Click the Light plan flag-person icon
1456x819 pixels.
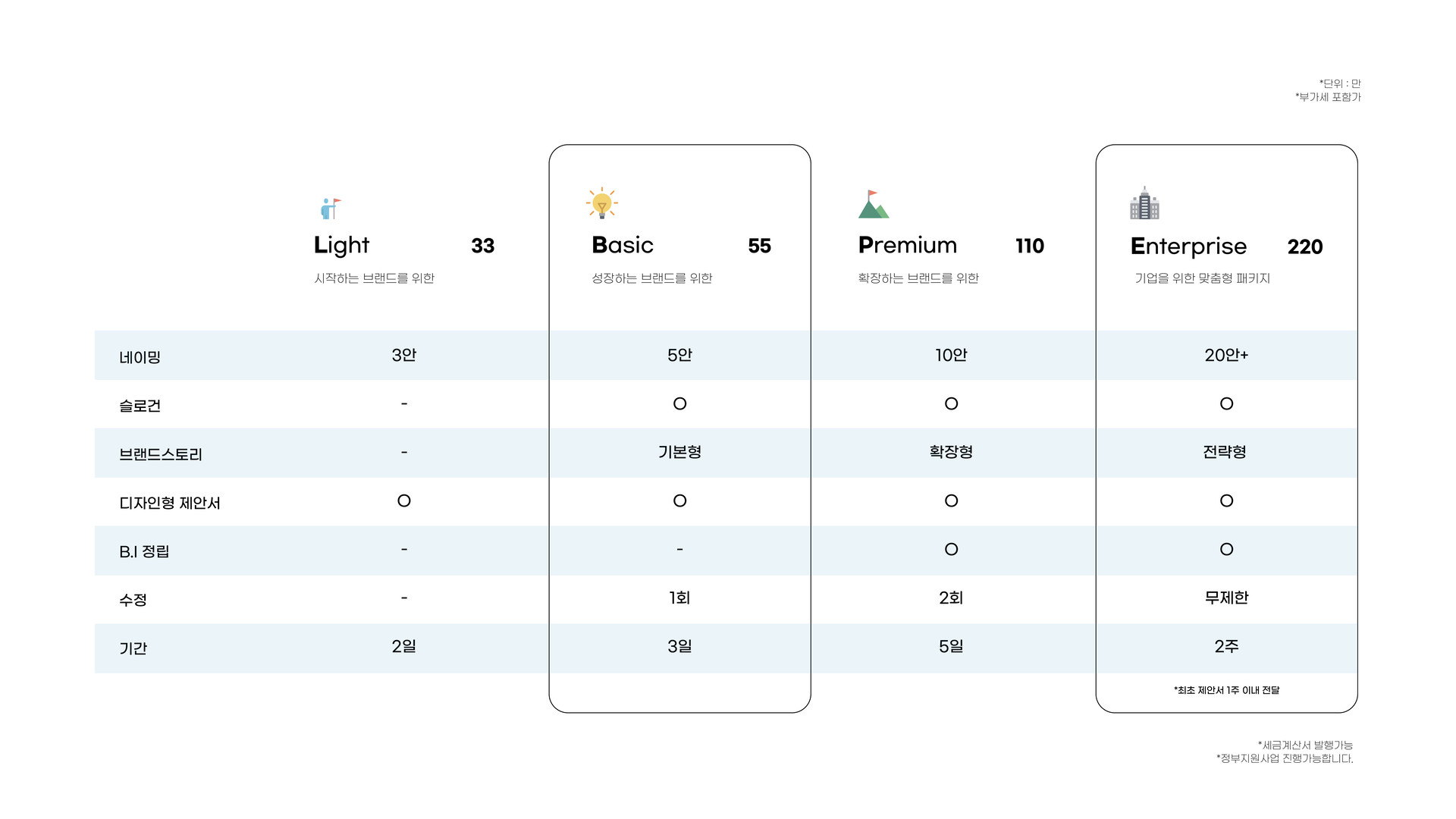(331, 209)
